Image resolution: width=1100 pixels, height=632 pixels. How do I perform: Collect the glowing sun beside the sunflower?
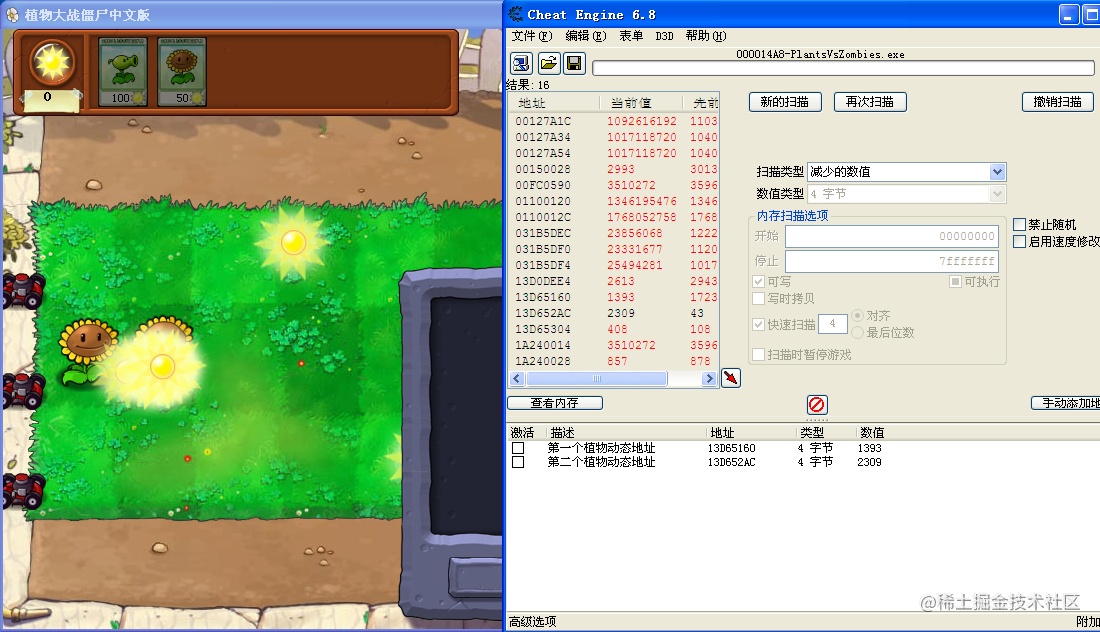click(x=162, y=365)
